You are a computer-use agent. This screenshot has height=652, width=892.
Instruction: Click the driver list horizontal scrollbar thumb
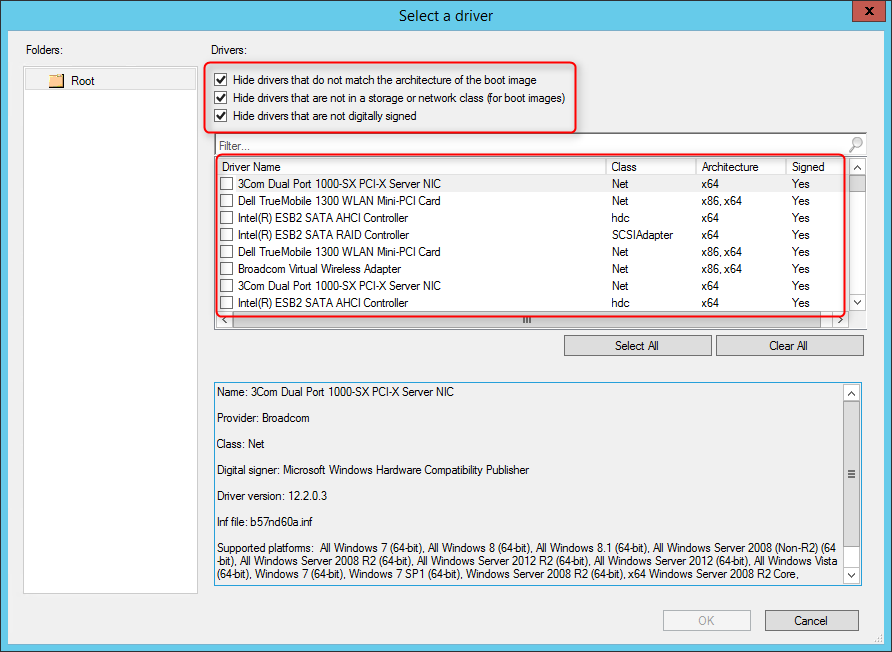pos(527,320)
